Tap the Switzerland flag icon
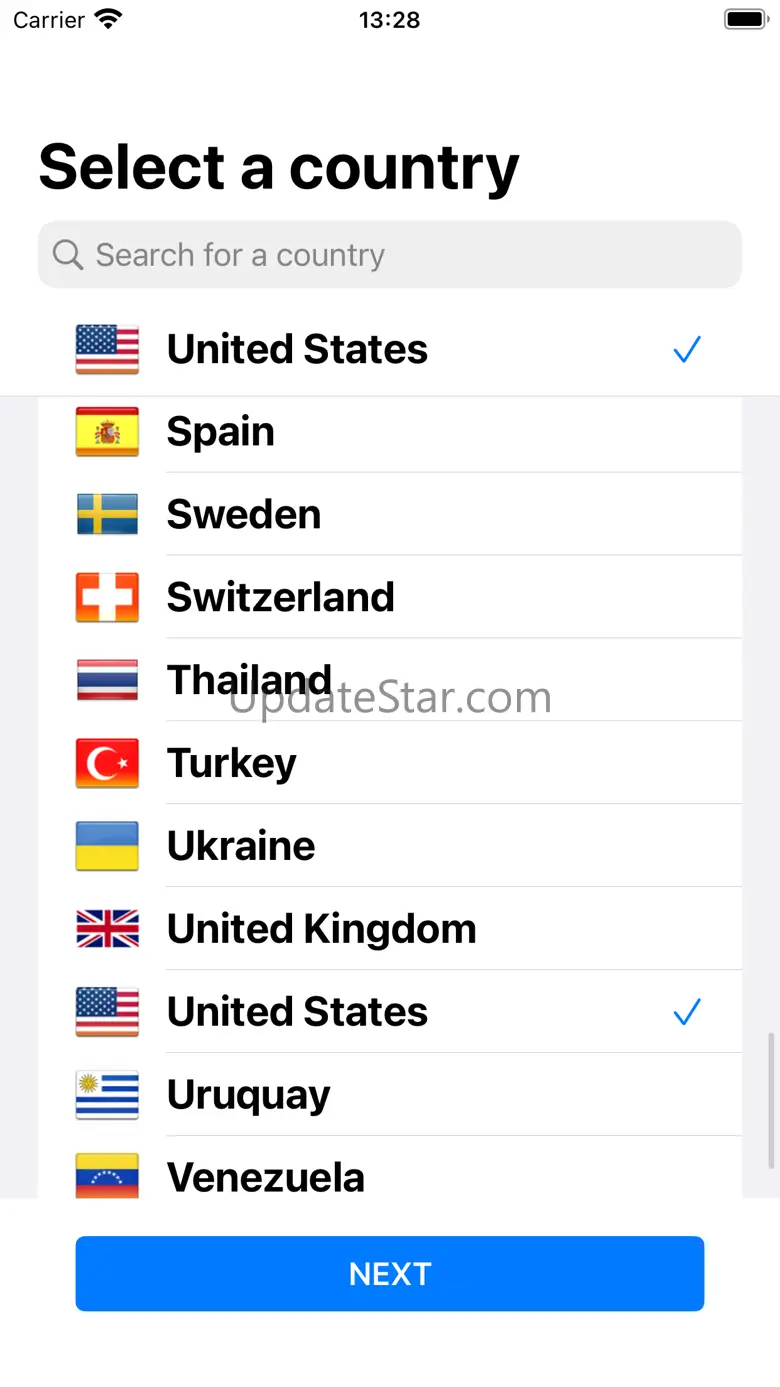This screenshot has height=1387, width=780. click(107, 597)
